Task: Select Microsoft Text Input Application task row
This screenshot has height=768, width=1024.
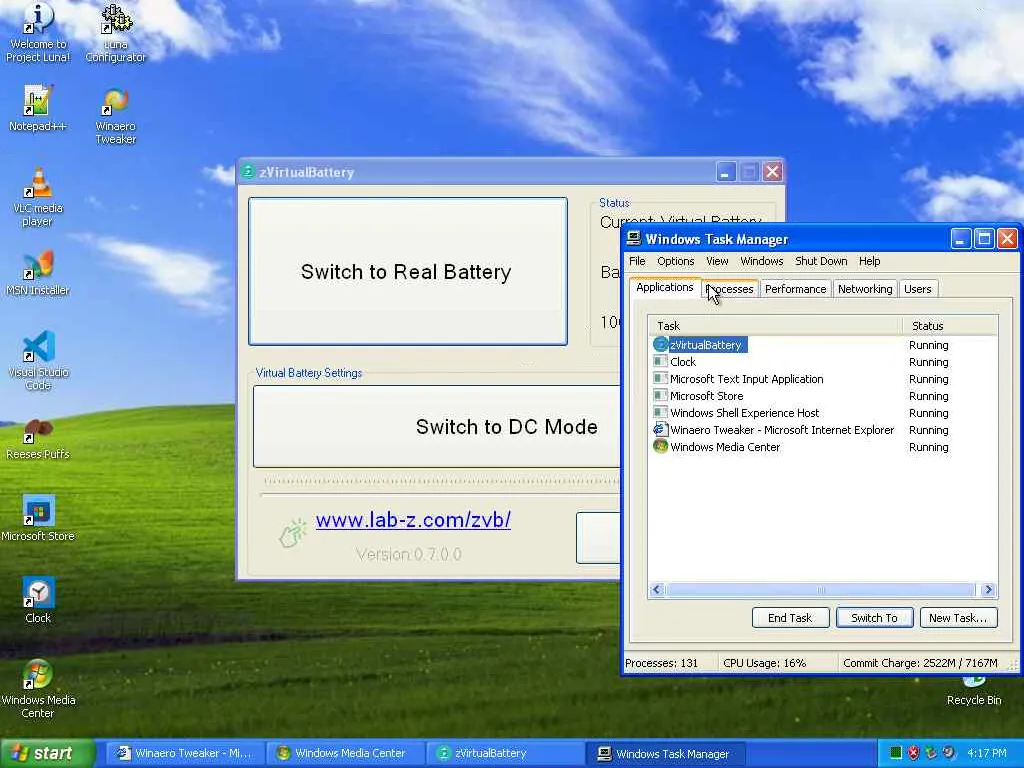Action: (823, 379)
